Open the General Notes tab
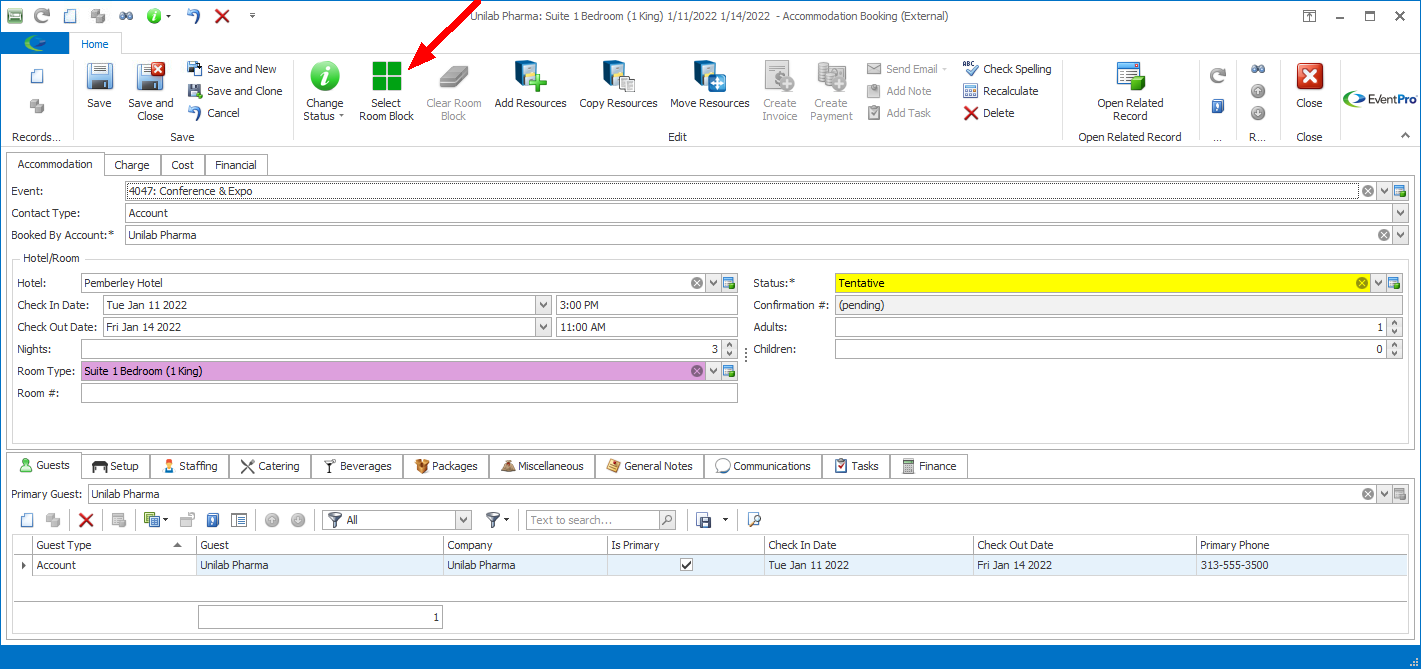Viewport: 1421px width, 669px height. pos(650,466)
